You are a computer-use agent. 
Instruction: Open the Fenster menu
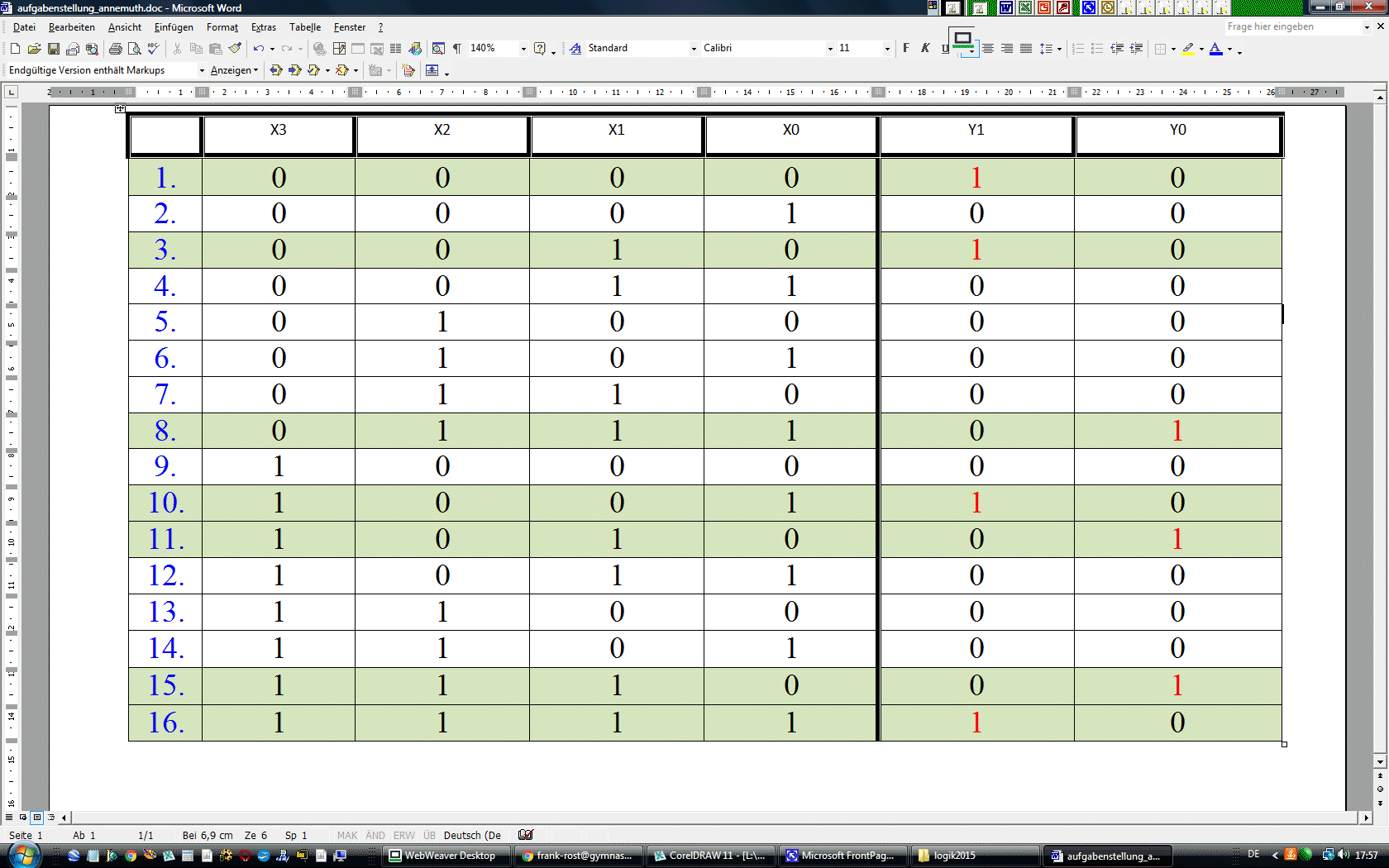click(350, 27)
